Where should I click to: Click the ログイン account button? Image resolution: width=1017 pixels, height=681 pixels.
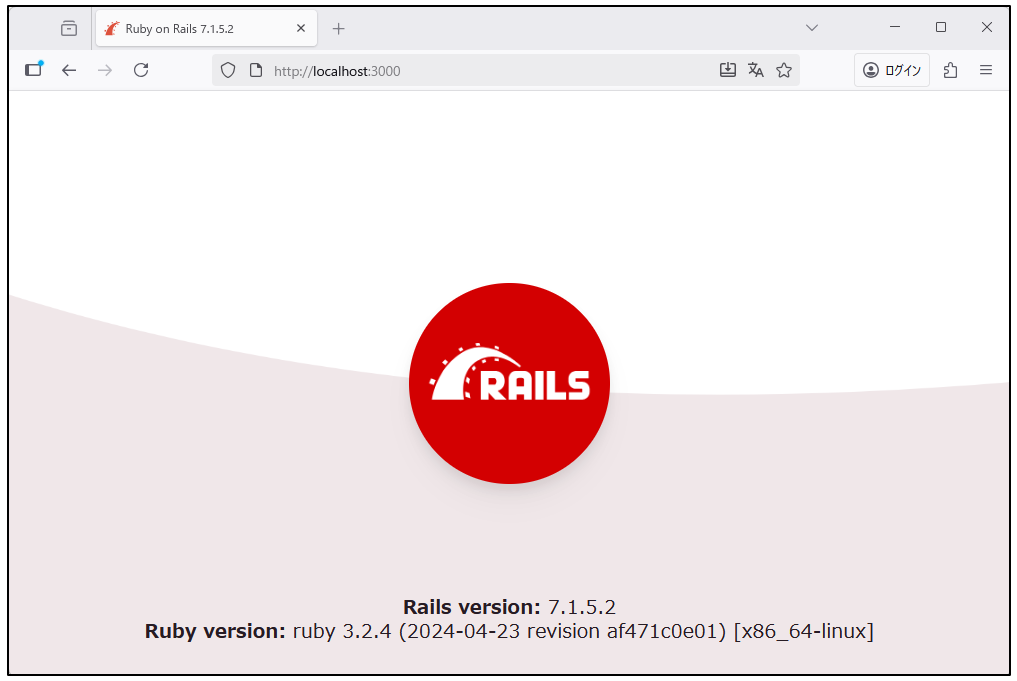[x=892, y=70]
